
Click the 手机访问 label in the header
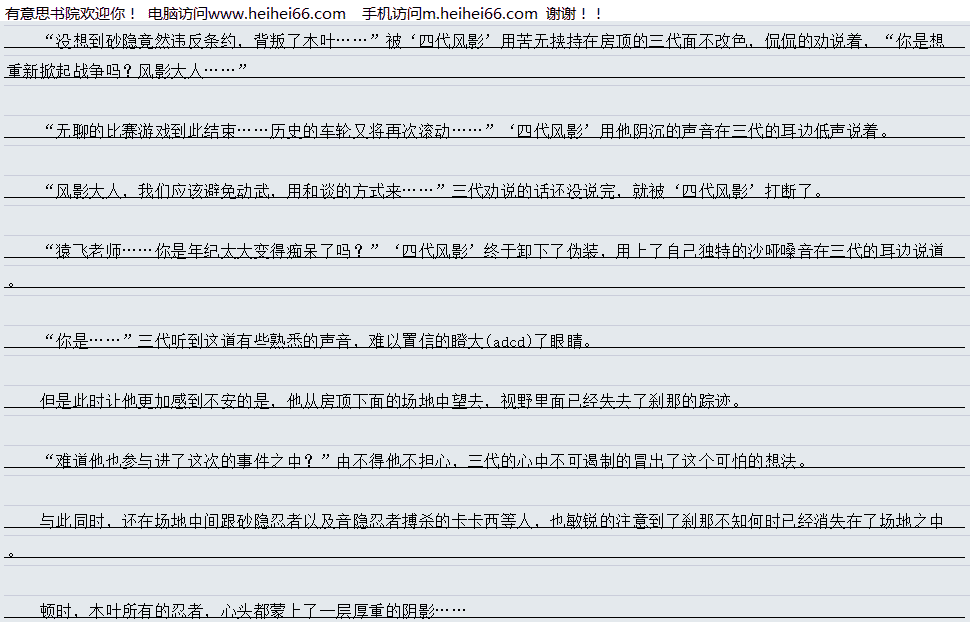point(392,13)
